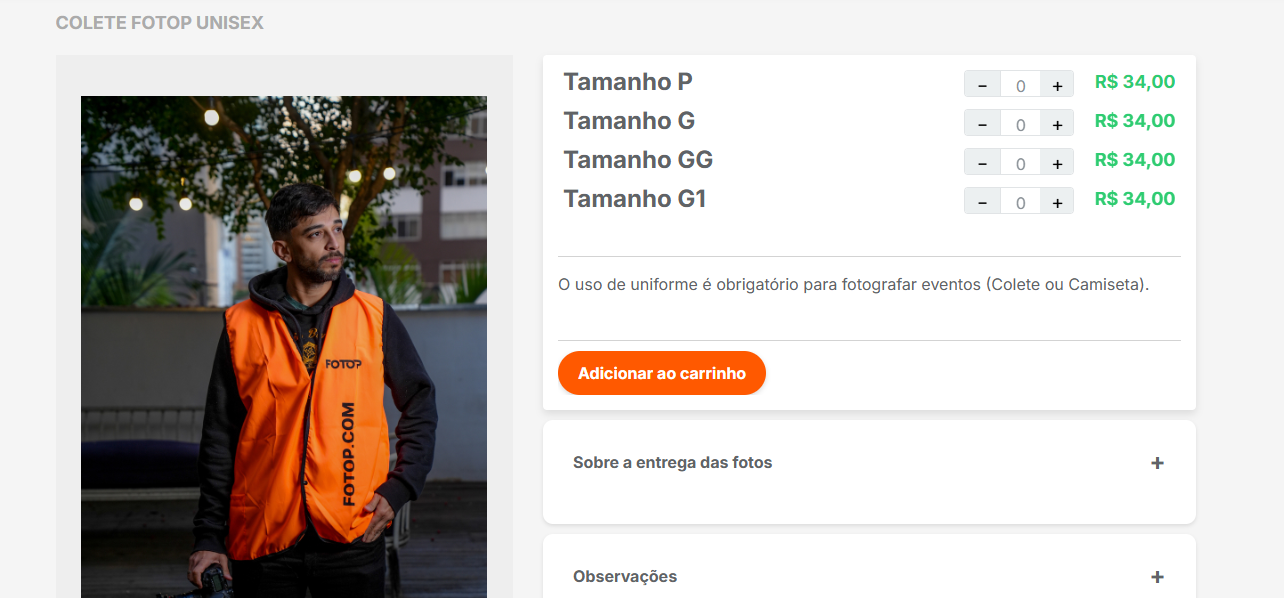1284x598 pixels.
Task: Click Adicionar ao carrinho button
Action: pos(662,373)
